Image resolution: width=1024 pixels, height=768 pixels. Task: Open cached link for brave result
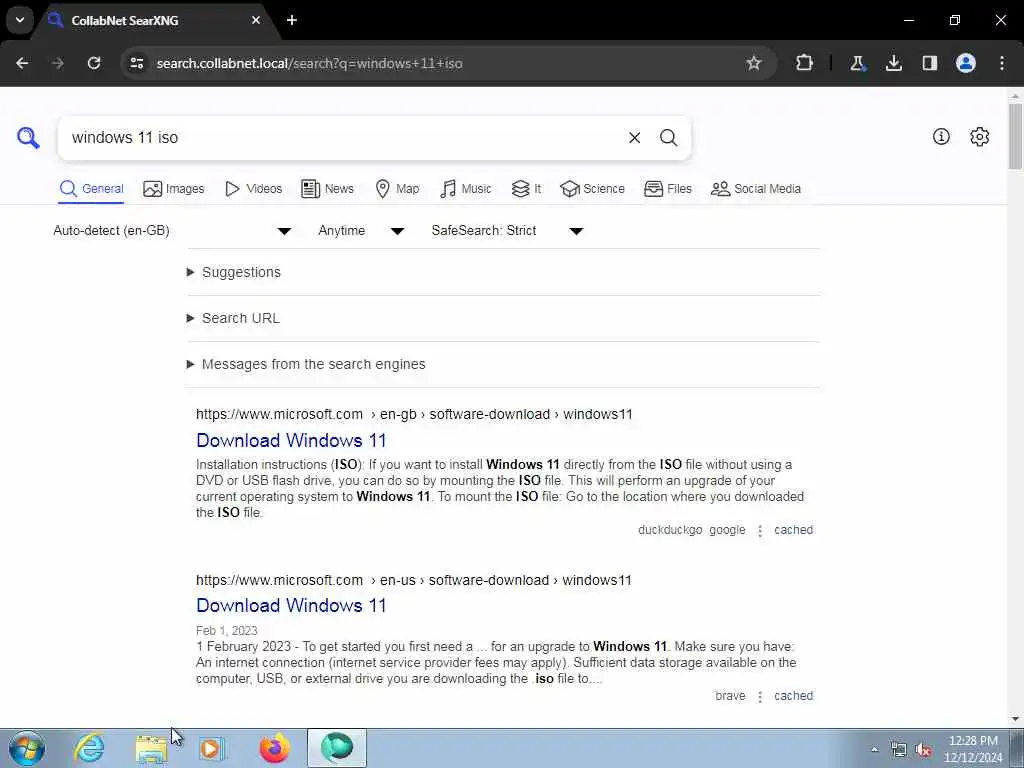pos(793,696)
